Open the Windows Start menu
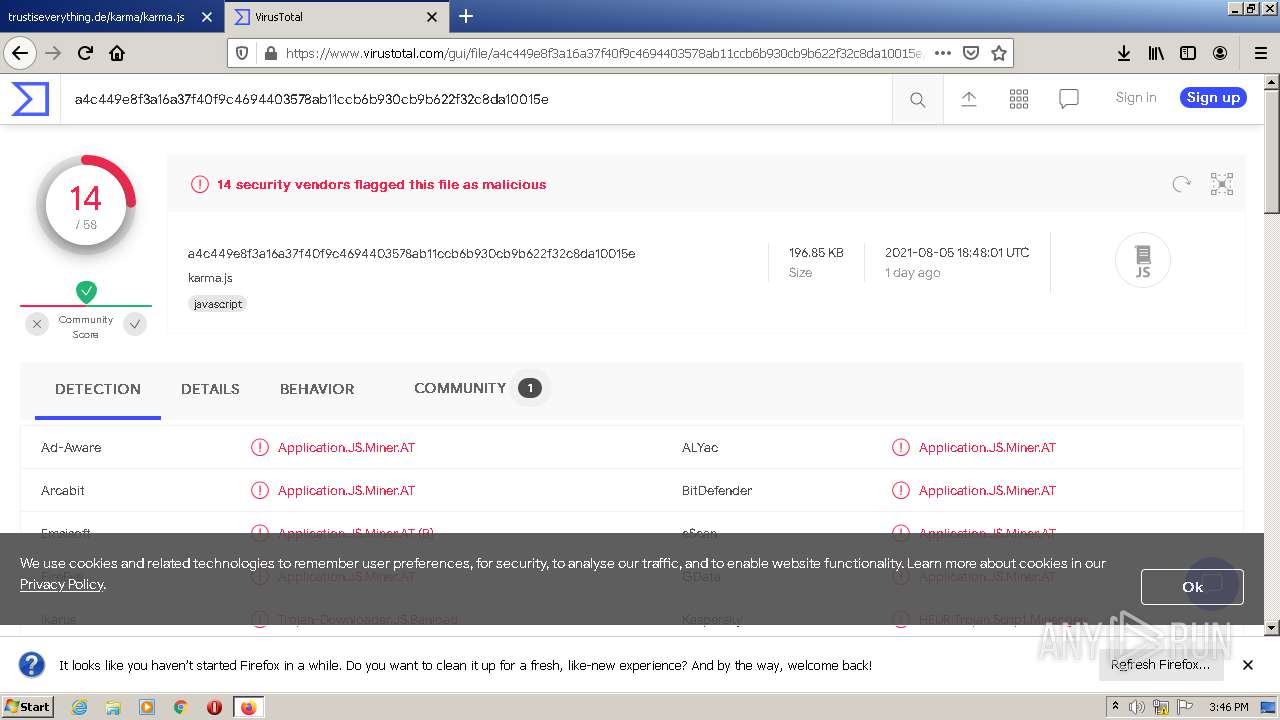The image size is (1280, 720). 27,706
